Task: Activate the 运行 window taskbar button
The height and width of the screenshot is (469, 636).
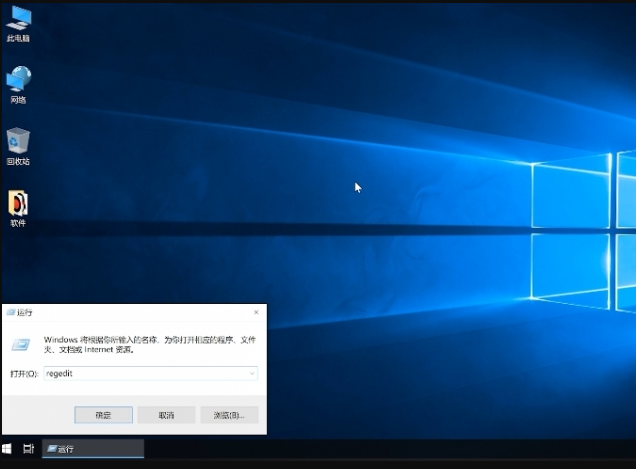Action: click(93, 449)
